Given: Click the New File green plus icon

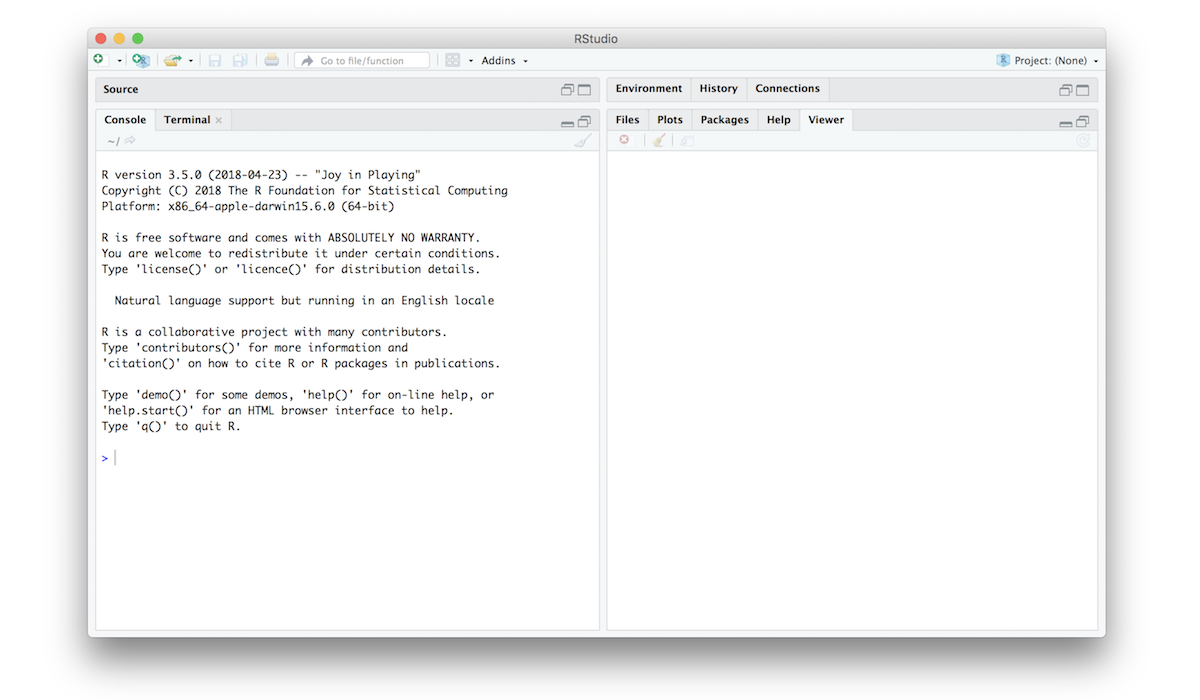Looking at the screenshot, I should (x=98, y=60).
